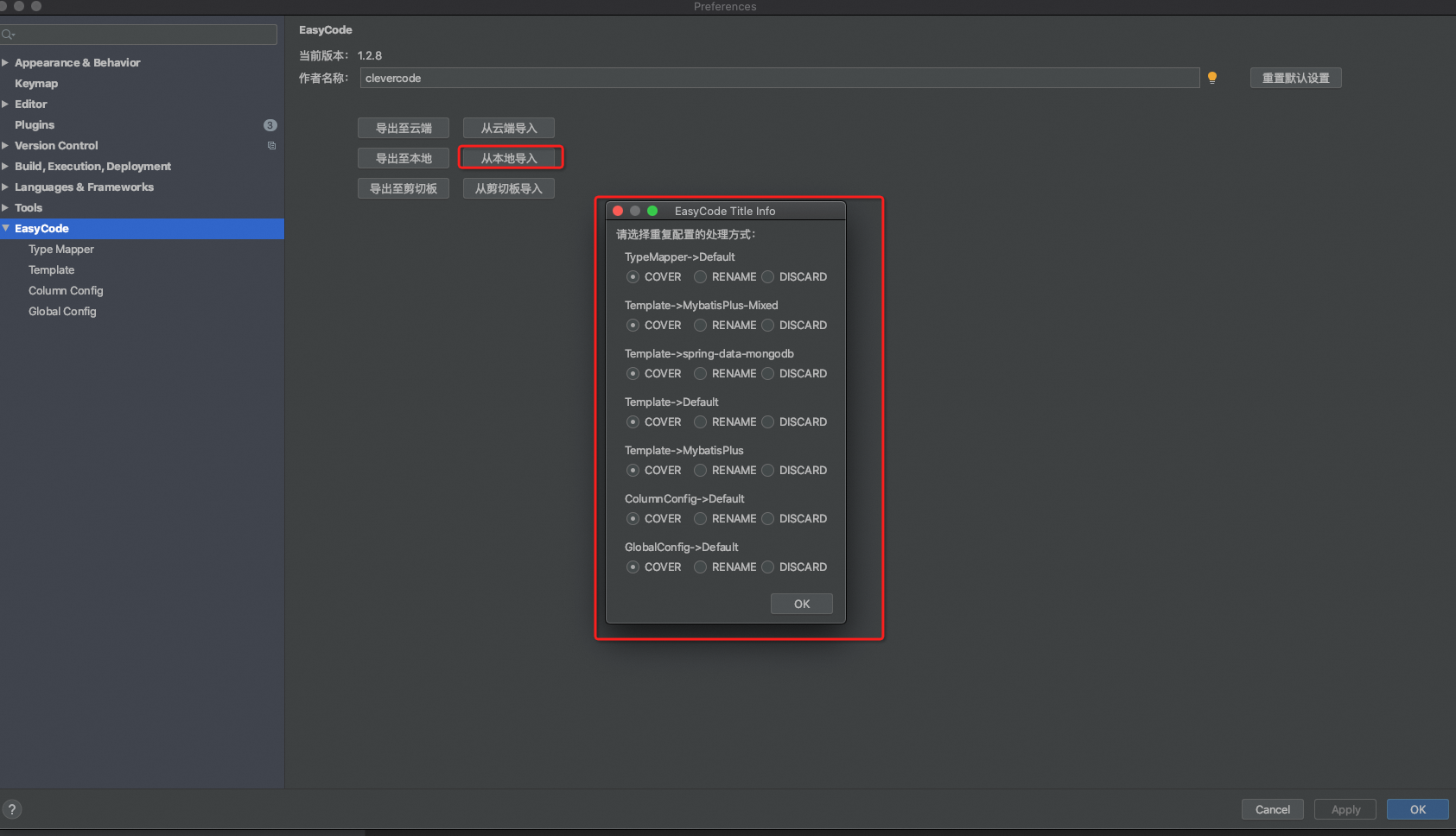Open the help question mark icon
Viewport: 1456px width, 836px height.
click(x=12, y=809)
